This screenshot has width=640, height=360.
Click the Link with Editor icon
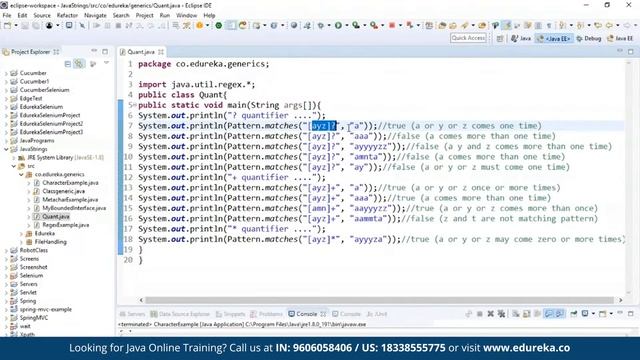79,64
